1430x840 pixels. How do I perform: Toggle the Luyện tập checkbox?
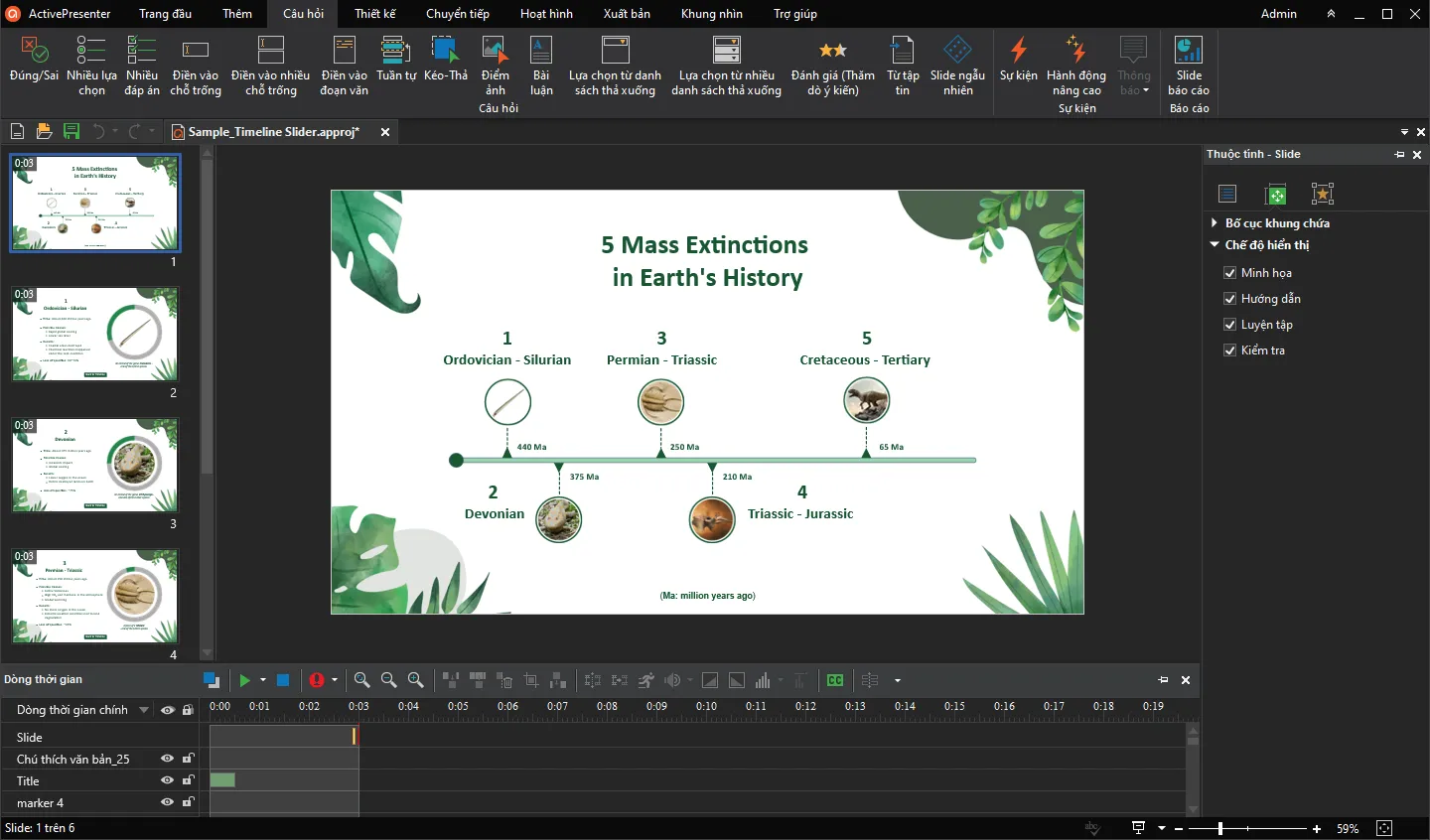(x=1229, y=325)
